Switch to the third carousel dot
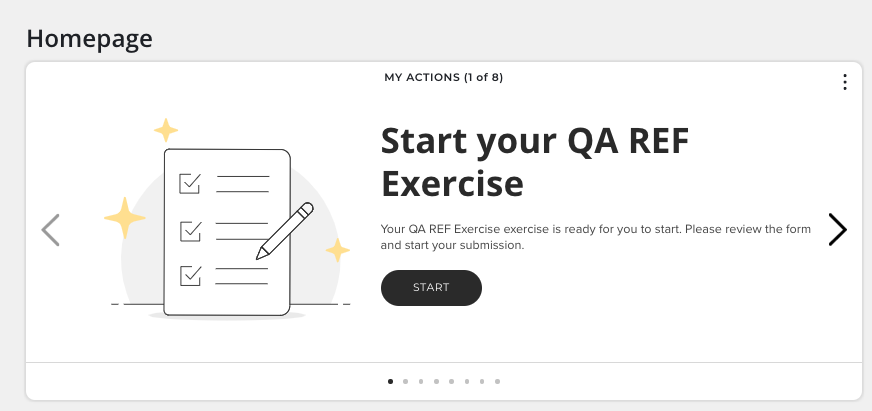This screenshot has height=411, width=872. pos(421,381)
